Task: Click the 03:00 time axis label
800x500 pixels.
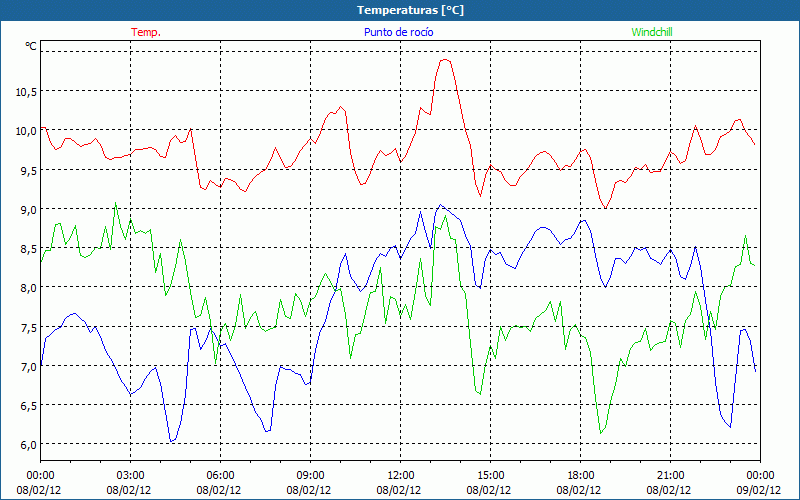Action: (x=131, y=476)
